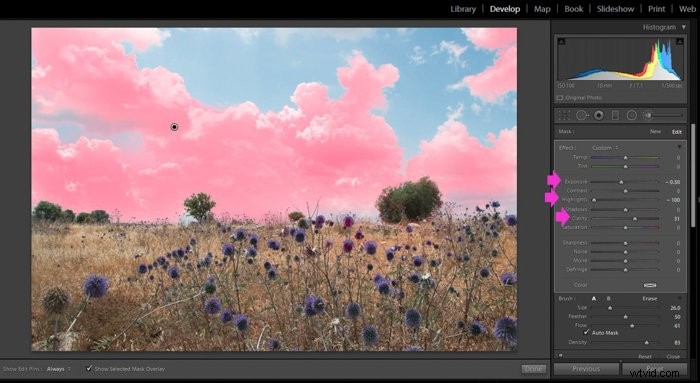
Task: Click the brush Flow slider handle
Action: 632,326
